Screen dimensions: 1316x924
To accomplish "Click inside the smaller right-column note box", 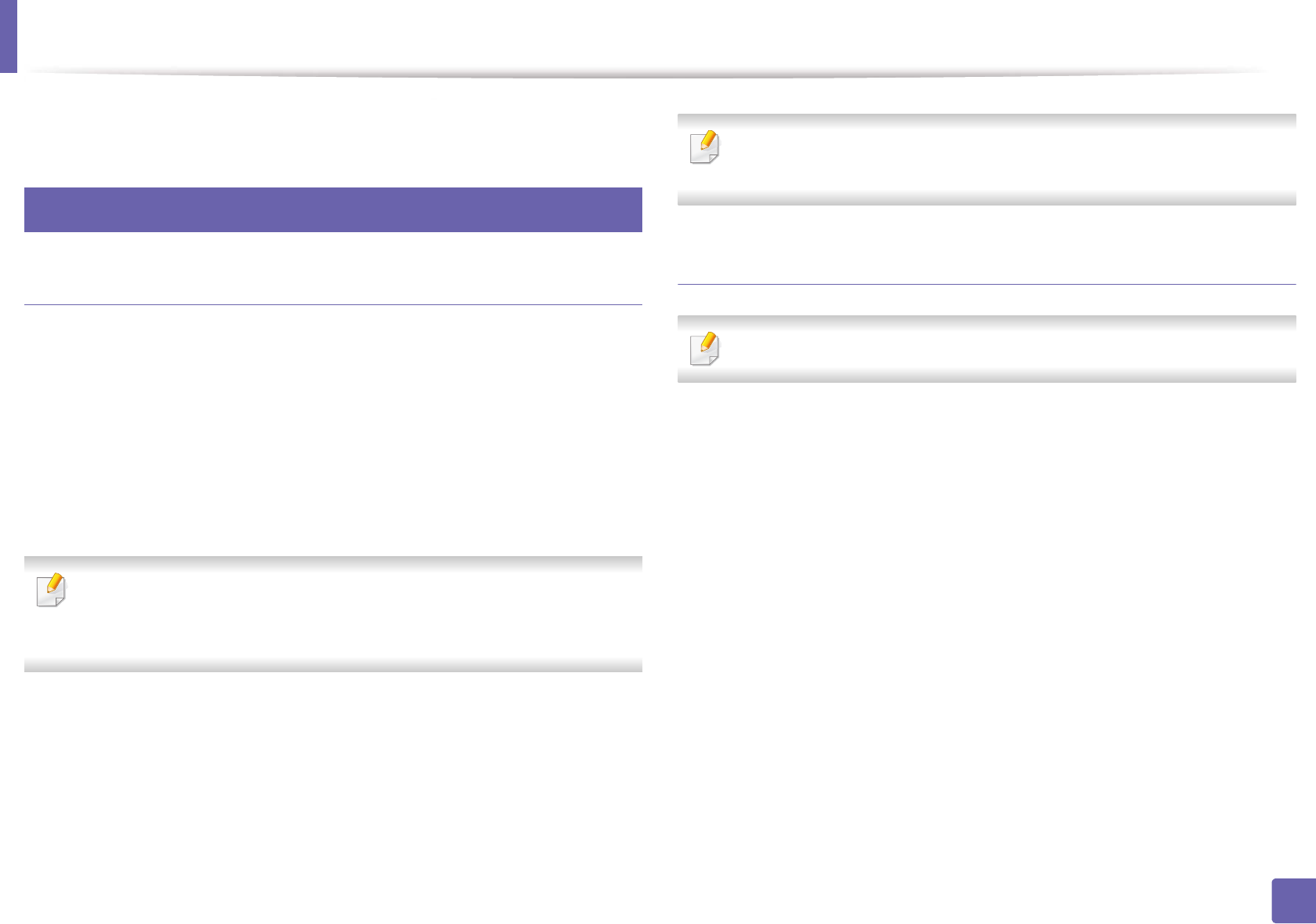I will click(1004, 349).
